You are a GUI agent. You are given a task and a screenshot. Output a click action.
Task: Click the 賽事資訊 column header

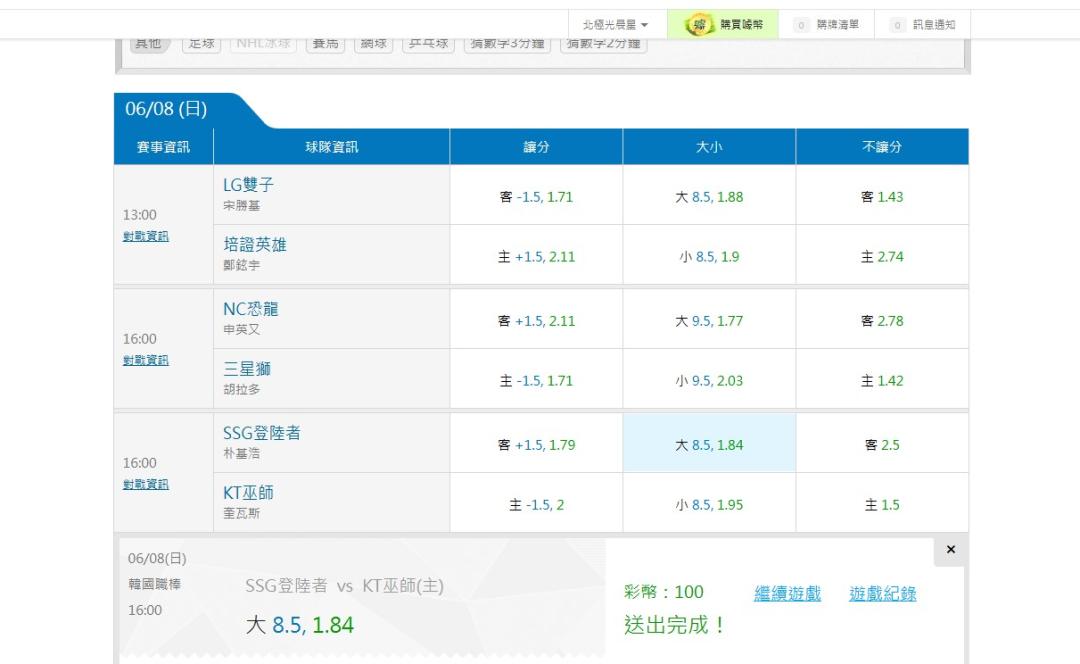pyautogui.click(x=163, y=147)
